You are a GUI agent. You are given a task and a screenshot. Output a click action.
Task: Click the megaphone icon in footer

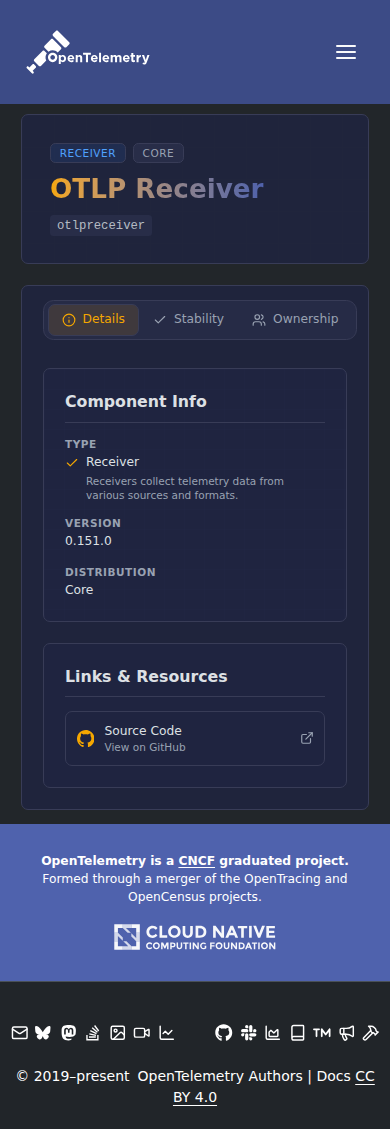click(347, 1033)
